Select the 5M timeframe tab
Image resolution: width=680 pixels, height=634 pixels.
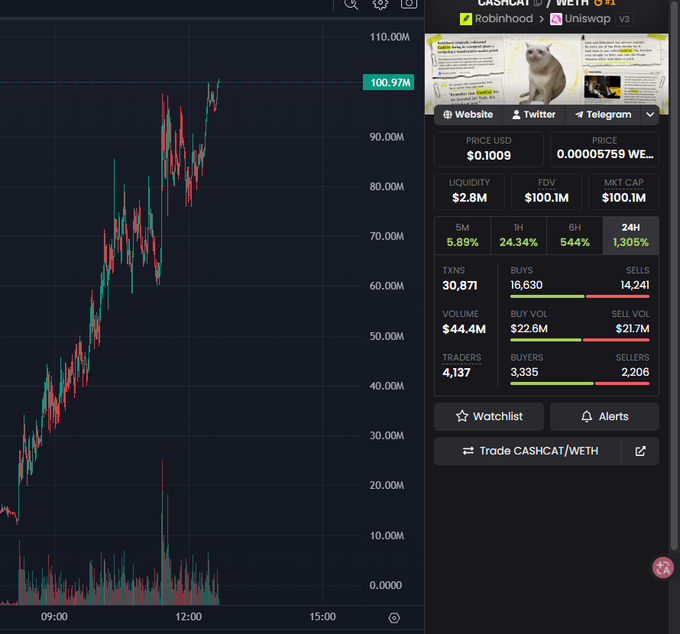pyautogui.click(x=462, y=235)
